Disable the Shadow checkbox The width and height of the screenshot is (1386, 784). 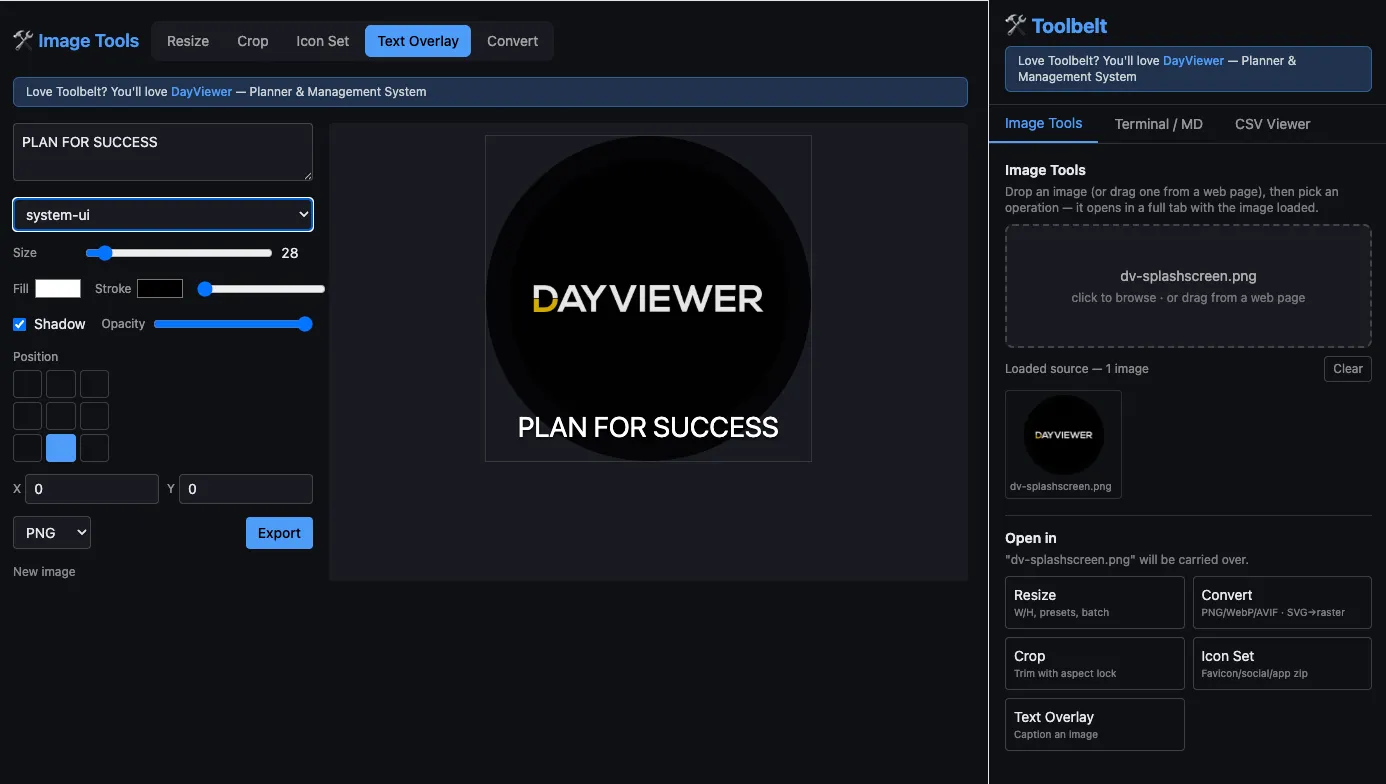19,324
